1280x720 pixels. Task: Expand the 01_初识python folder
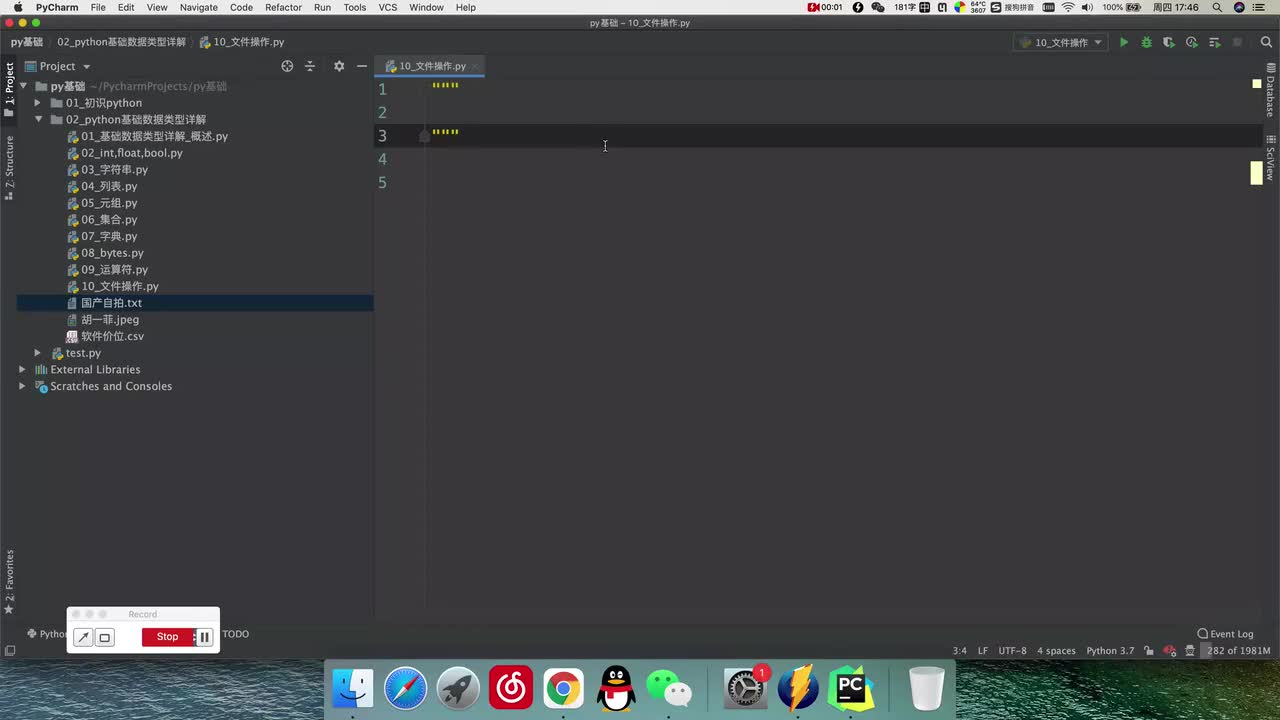pos(38,103)
